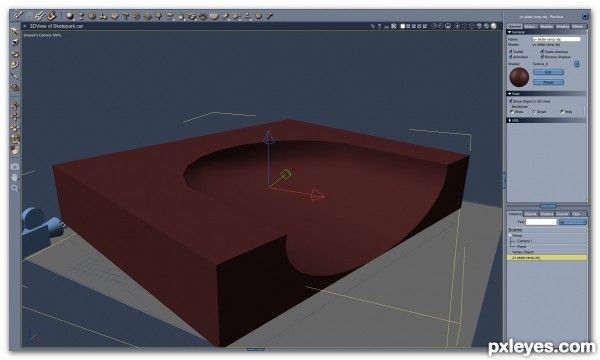Click the Name input field
Screen dimensions: 600x360
tap(556, 39)
